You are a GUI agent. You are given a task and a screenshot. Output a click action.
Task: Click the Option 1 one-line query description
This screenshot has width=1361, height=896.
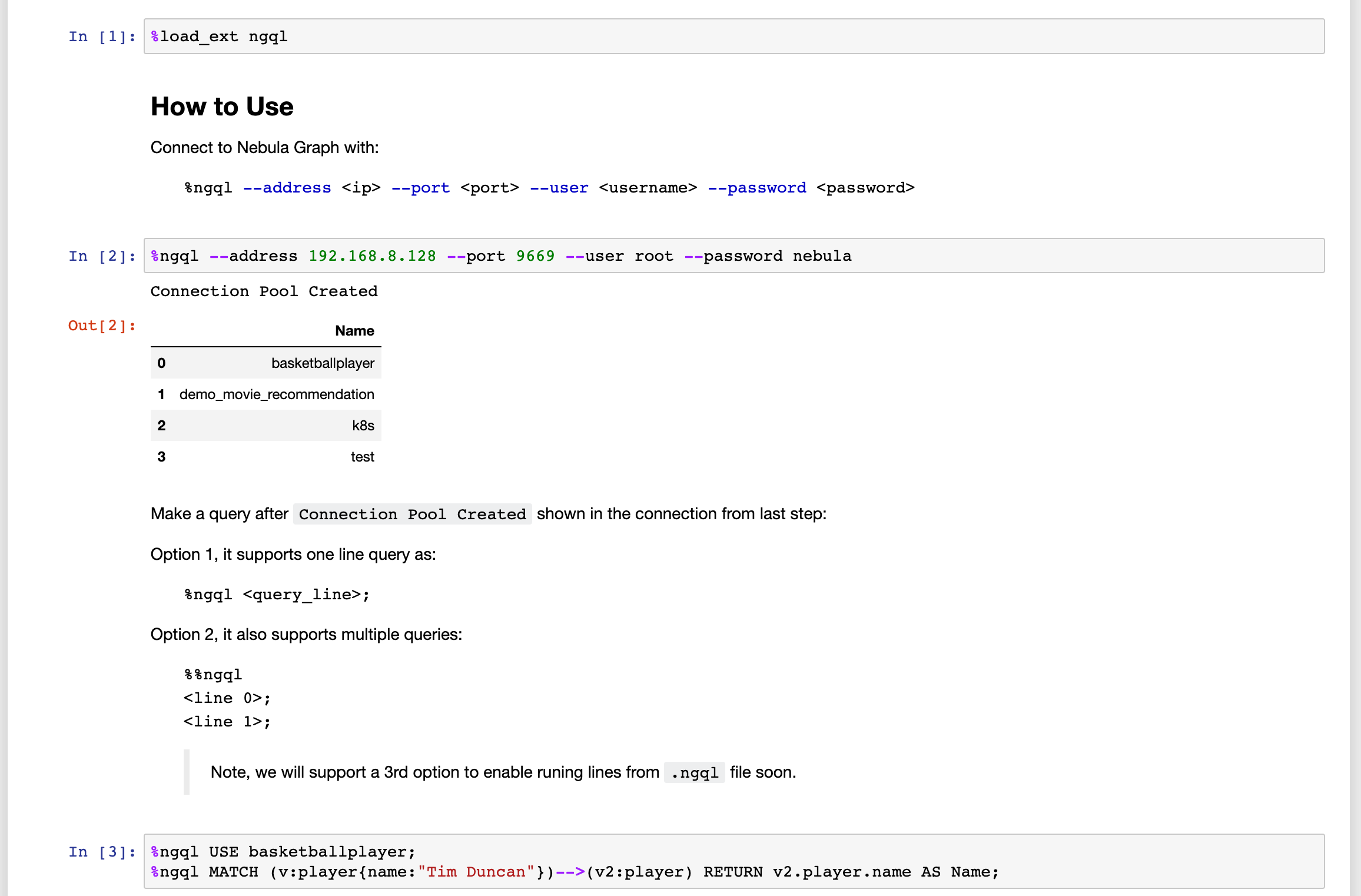pos(293,554)
